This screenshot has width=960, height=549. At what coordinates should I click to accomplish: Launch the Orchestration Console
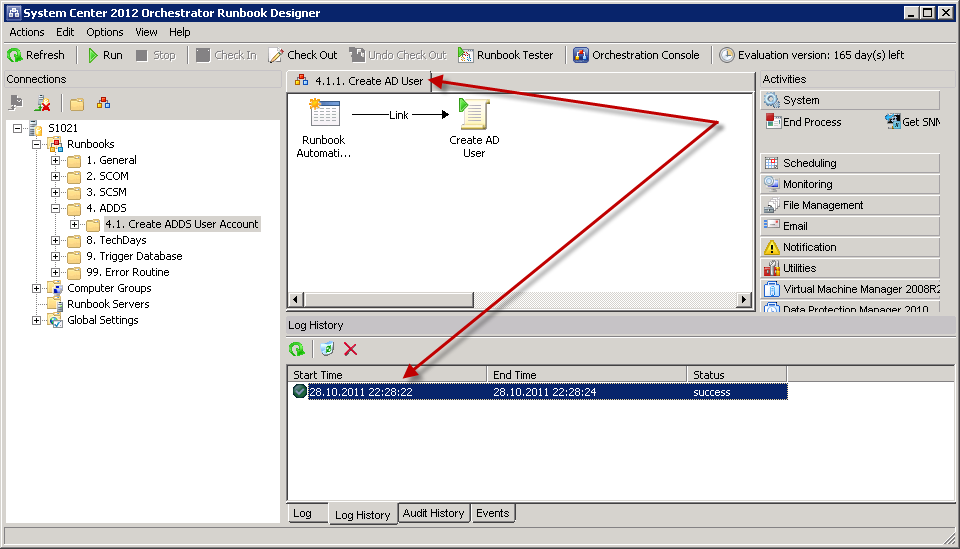(x=636, y=55)
